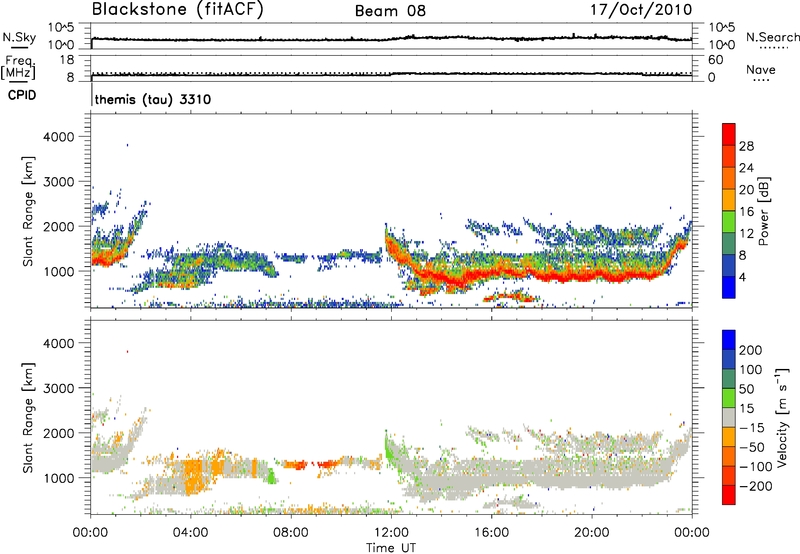Image resolution: width=800 pixels, height=554 pixels.
Task: Click the 'Beam 08' label
Action: 390,11
